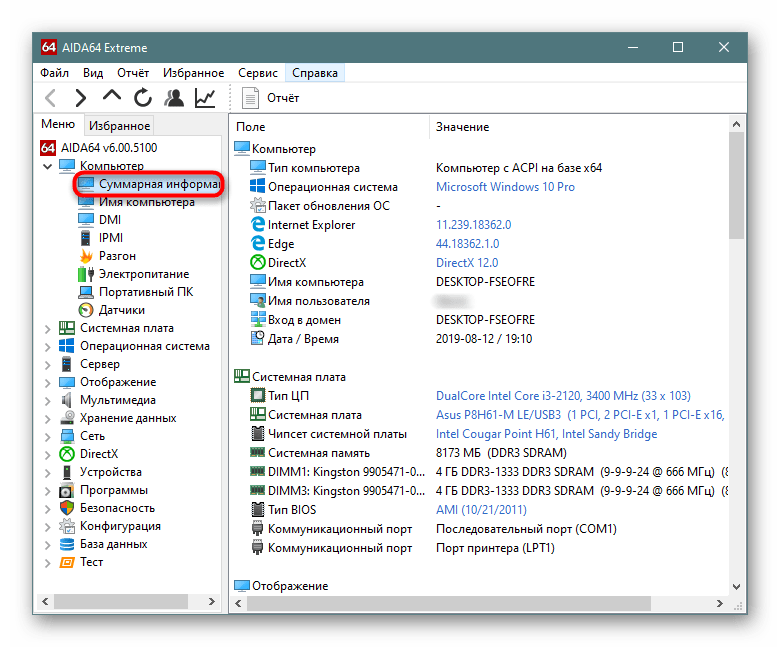Go forward with the right arrow toolbar icon
Screen dimensions: 780x647
(x=80, y=97)
